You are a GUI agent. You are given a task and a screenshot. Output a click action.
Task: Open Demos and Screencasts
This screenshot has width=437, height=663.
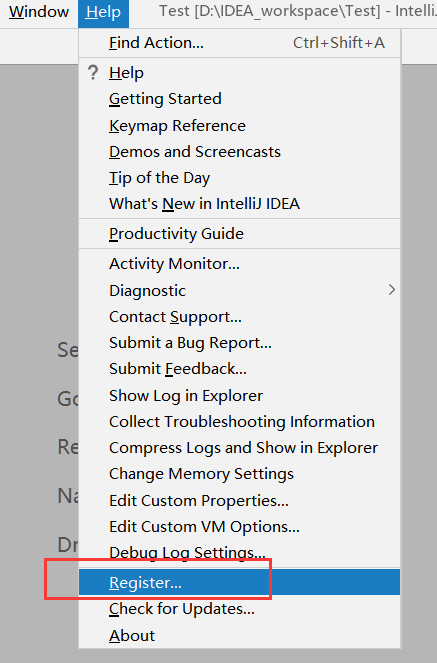239,152
